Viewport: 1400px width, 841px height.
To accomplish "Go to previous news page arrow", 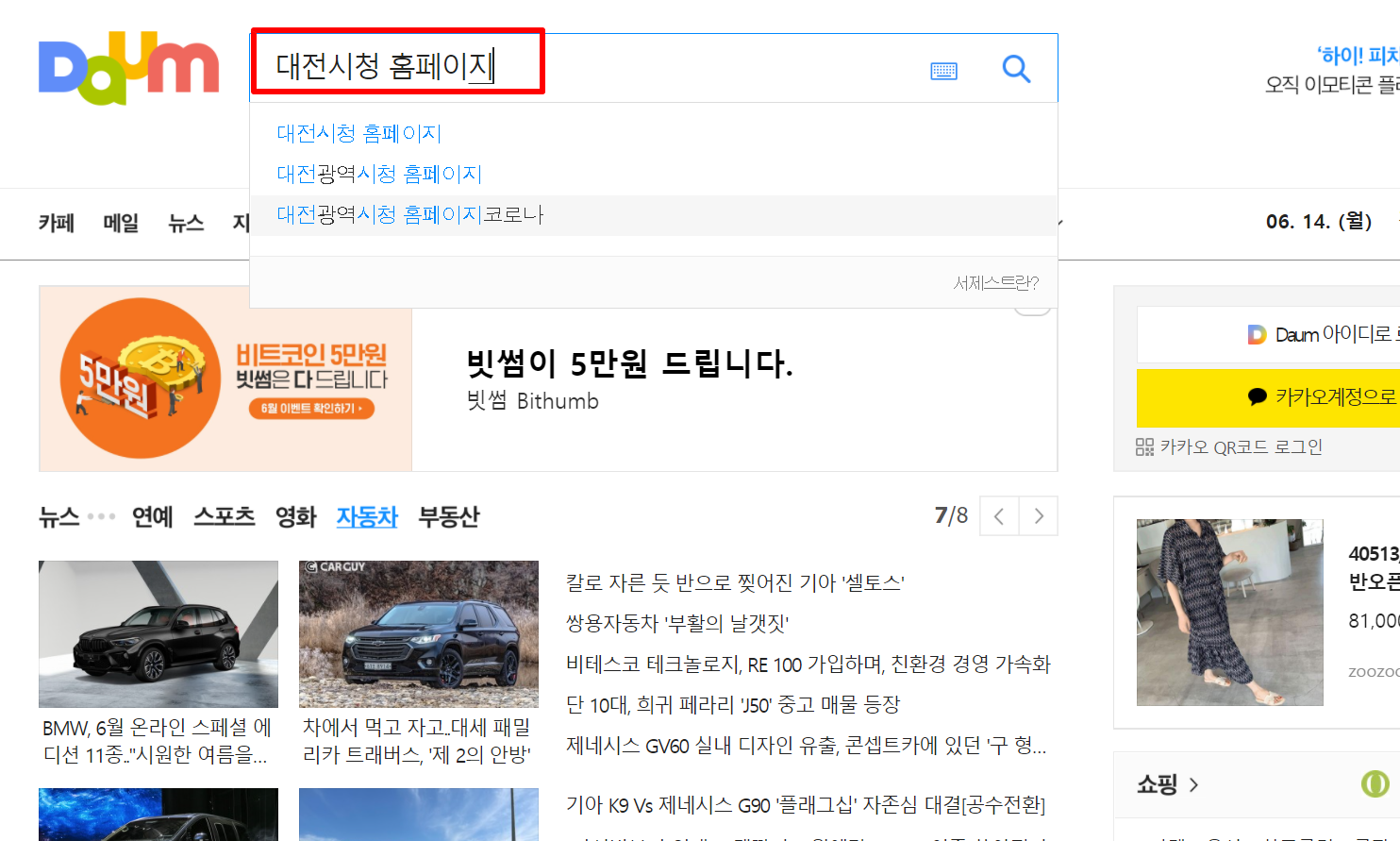I will [x=999, y=516].
